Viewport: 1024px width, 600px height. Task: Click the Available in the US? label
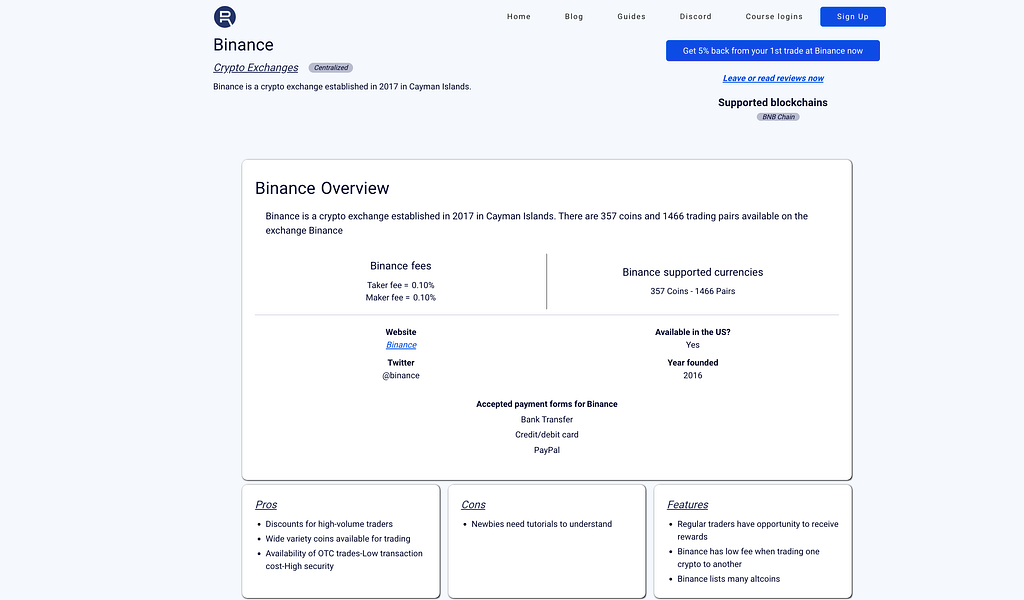pos(692,332)
